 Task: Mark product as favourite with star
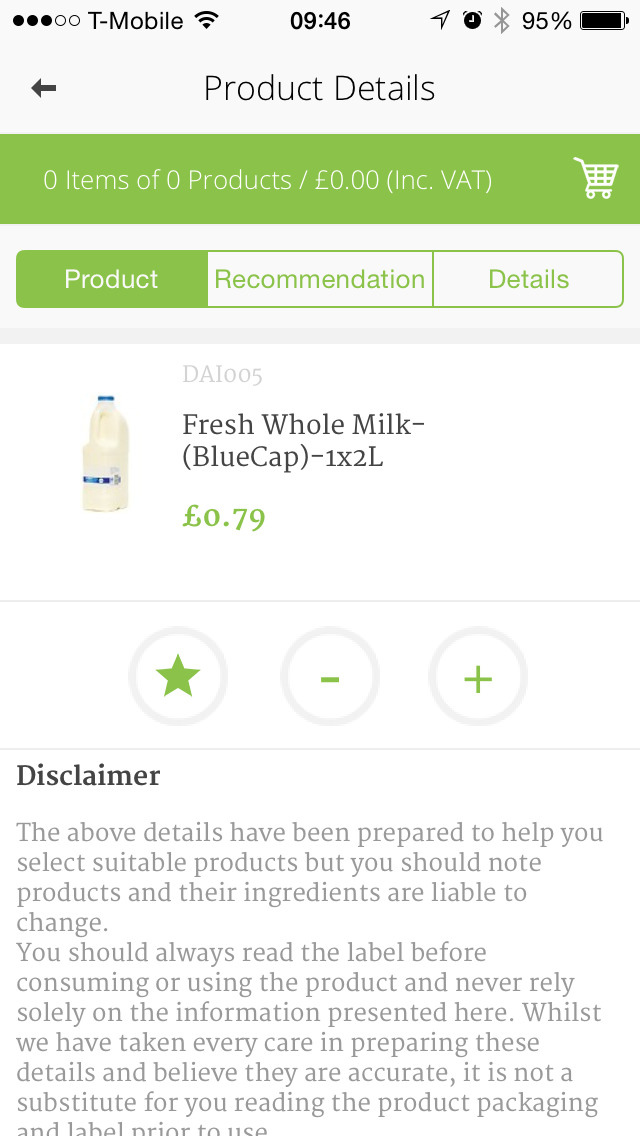point(178,677)
